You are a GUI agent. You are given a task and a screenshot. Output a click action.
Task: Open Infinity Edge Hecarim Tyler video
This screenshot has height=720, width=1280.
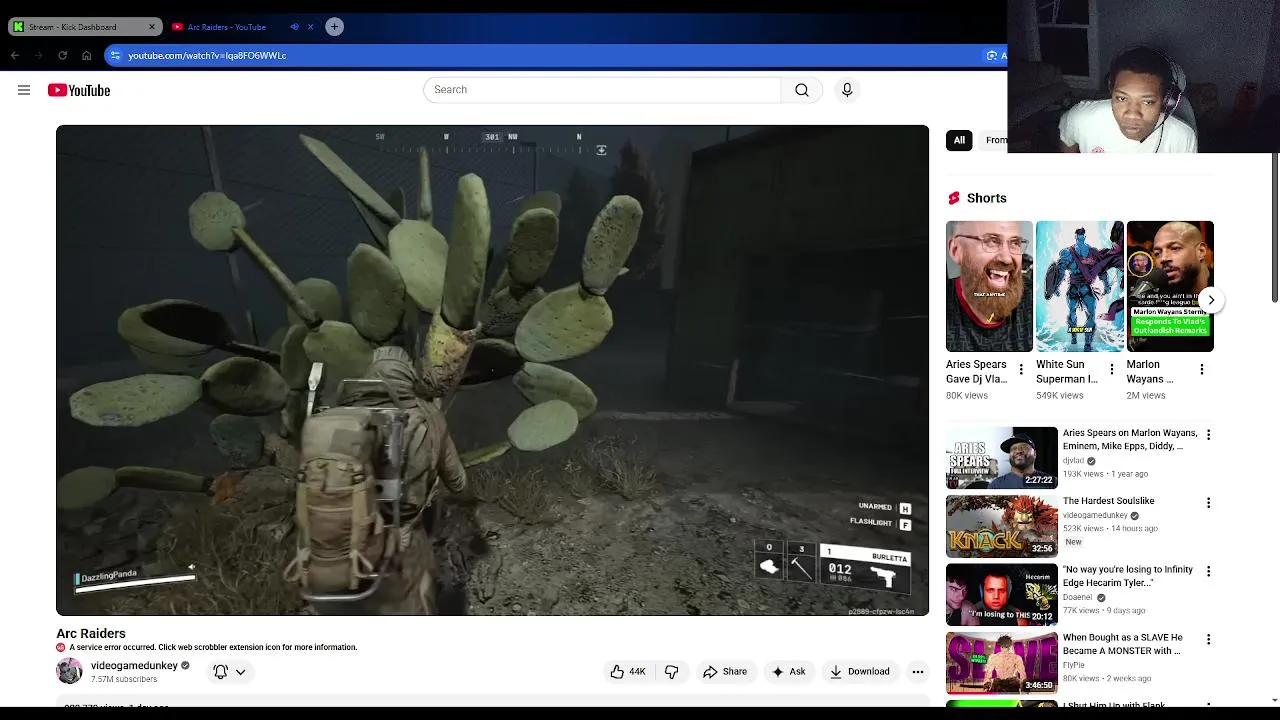click(1128, 576)
